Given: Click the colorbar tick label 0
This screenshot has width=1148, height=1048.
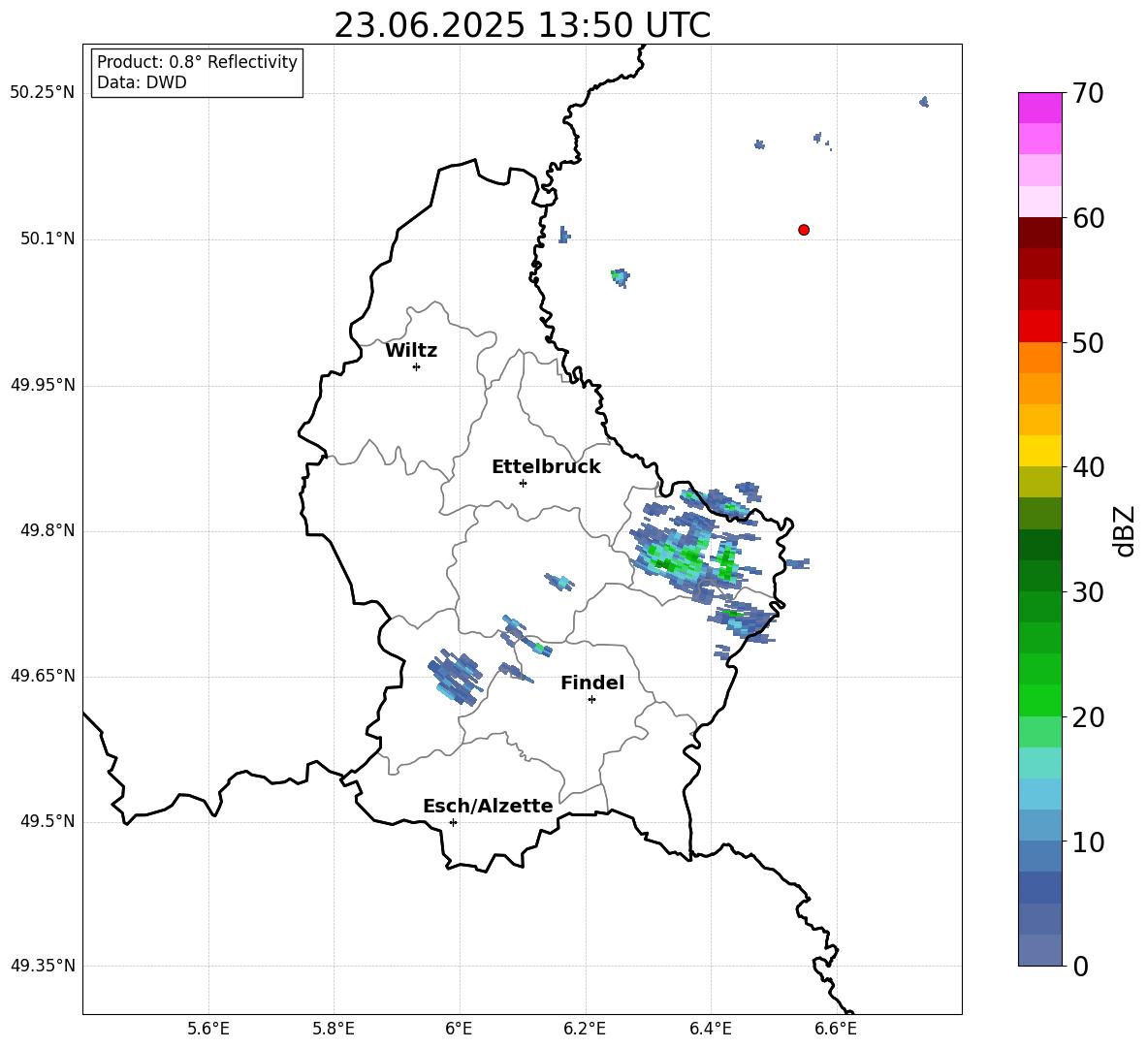Looking at the screenshot, I should point(1080,967).
